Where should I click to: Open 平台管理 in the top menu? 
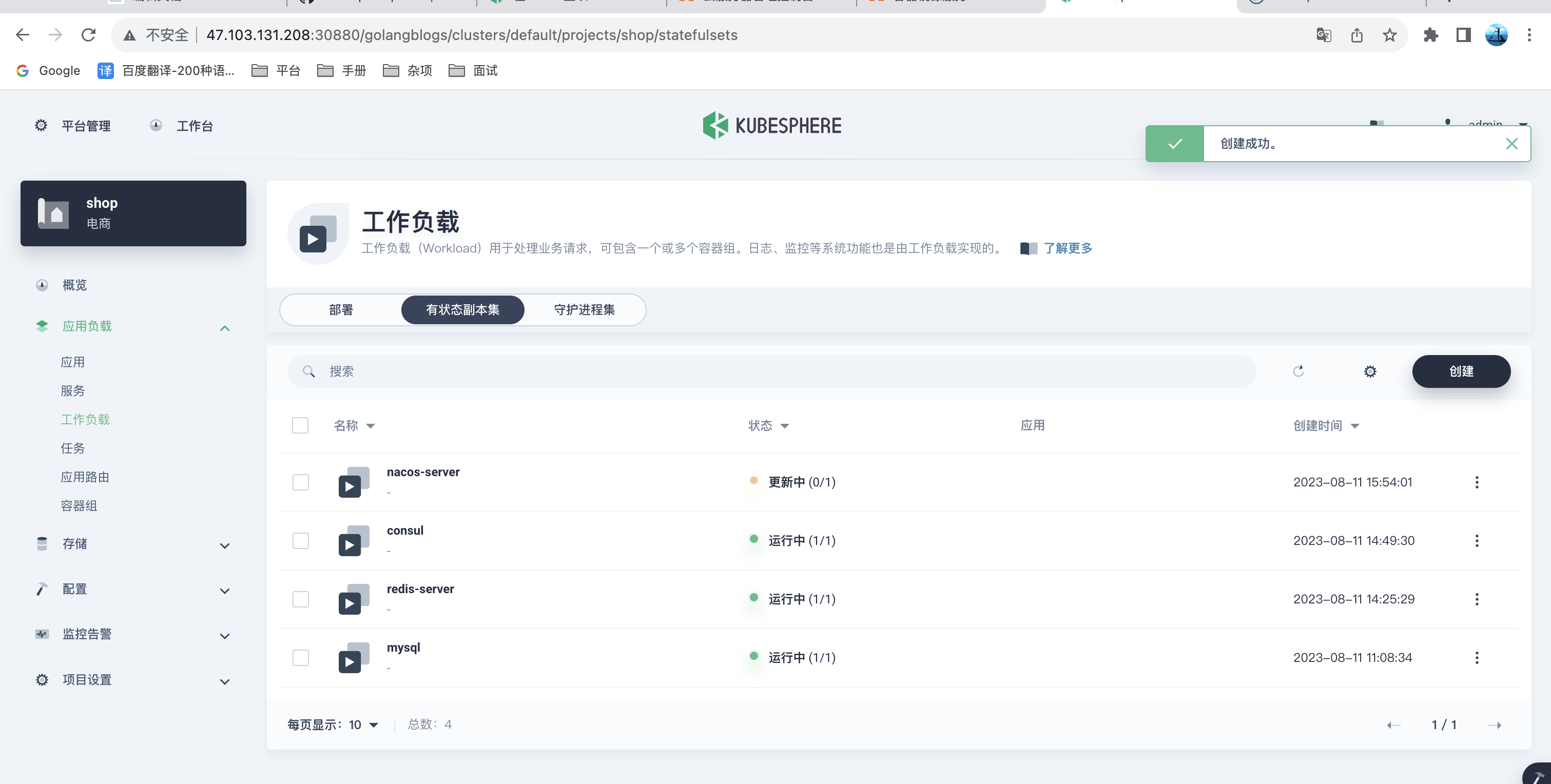point(72,125)
